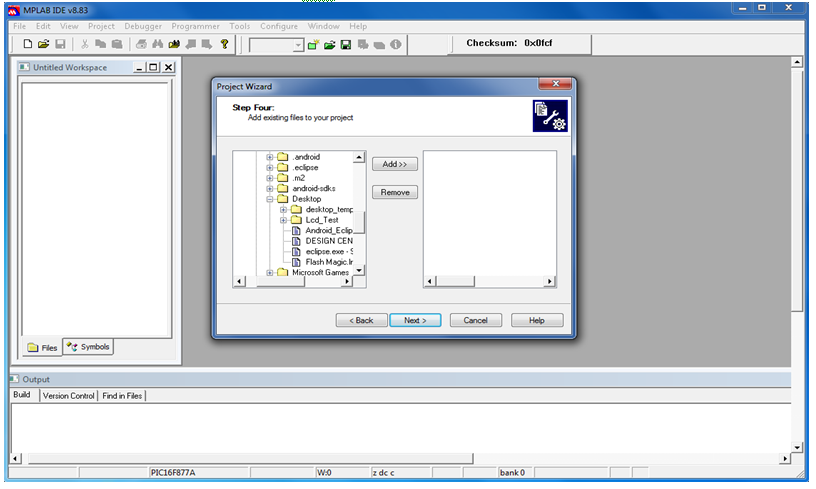Expand the .android folder node
Image resolution: width=816 pixels, height=489 pixels.
pyautogui.click(x=270, y=157)
